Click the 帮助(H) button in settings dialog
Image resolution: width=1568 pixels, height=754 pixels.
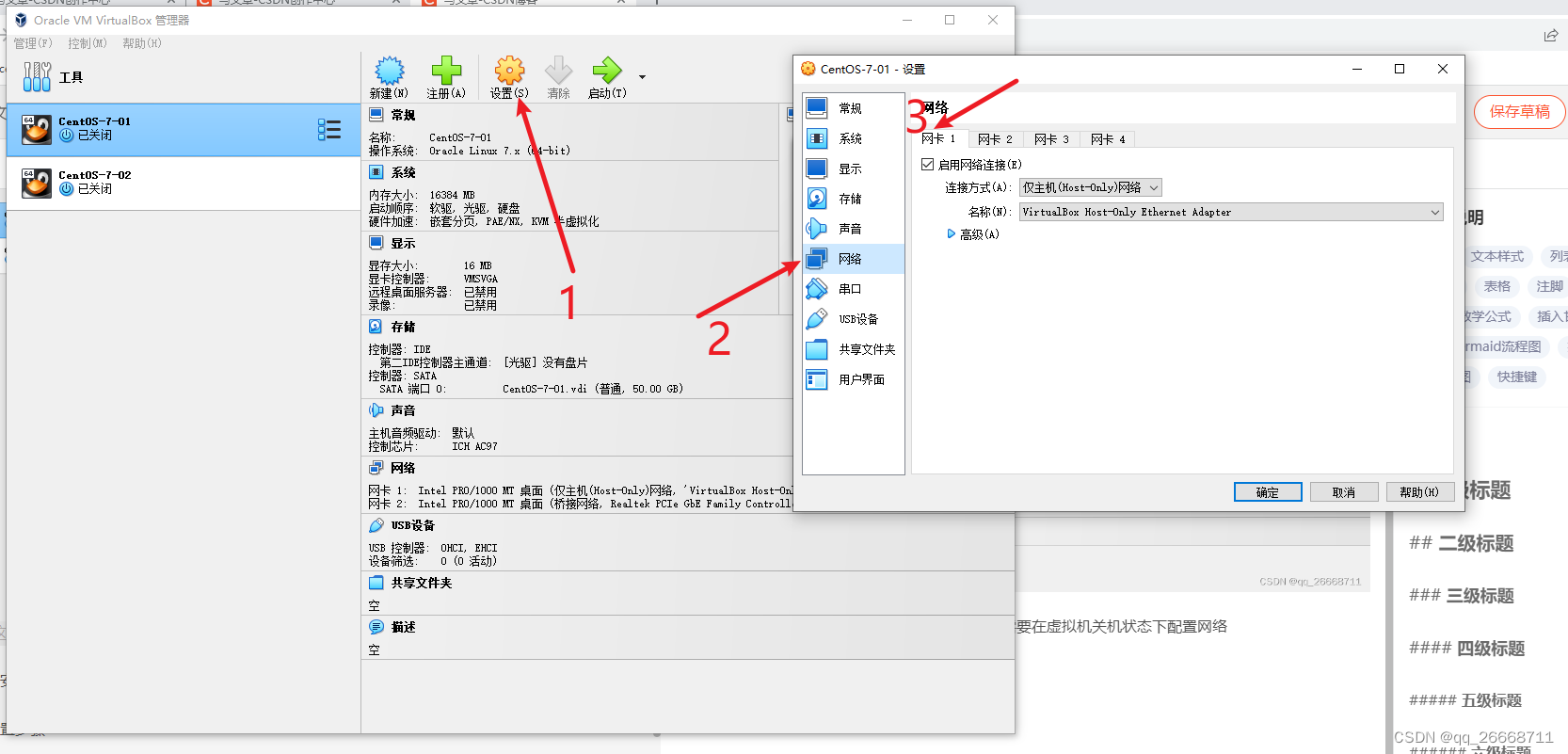1419,492
